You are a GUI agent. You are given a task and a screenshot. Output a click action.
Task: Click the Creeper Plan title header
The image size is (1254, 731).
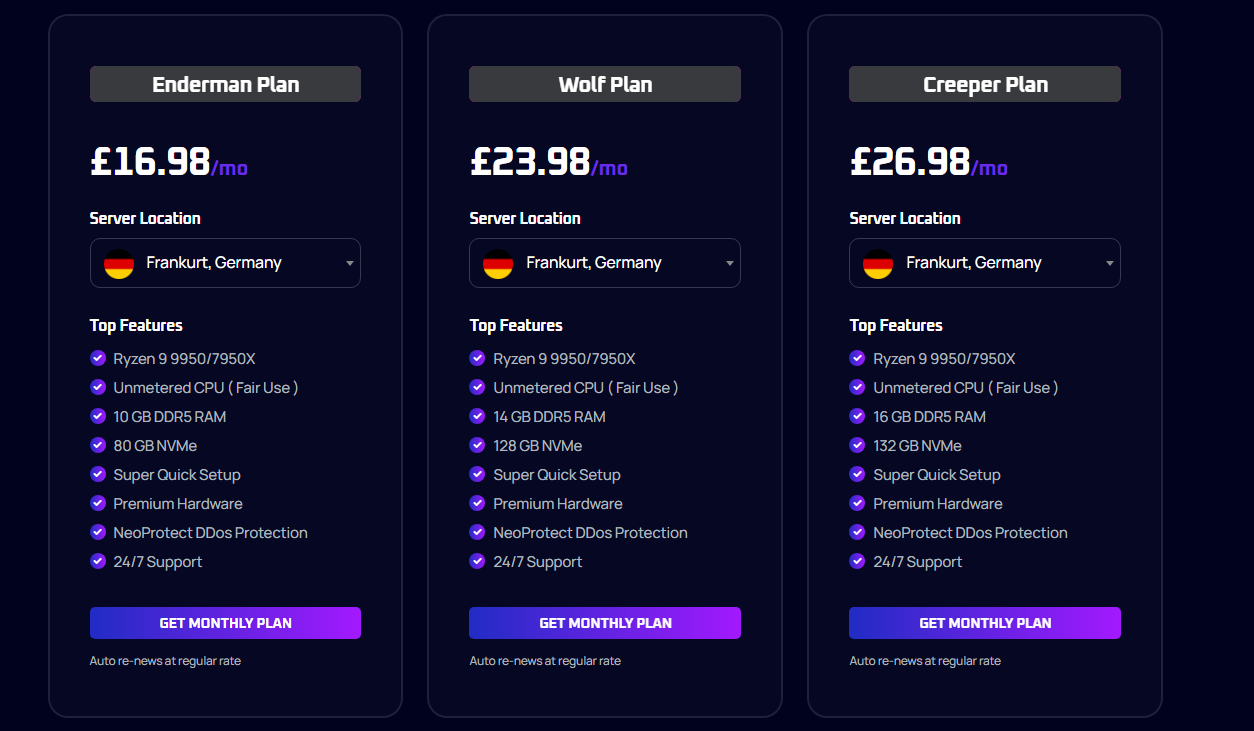coord(985,84)
